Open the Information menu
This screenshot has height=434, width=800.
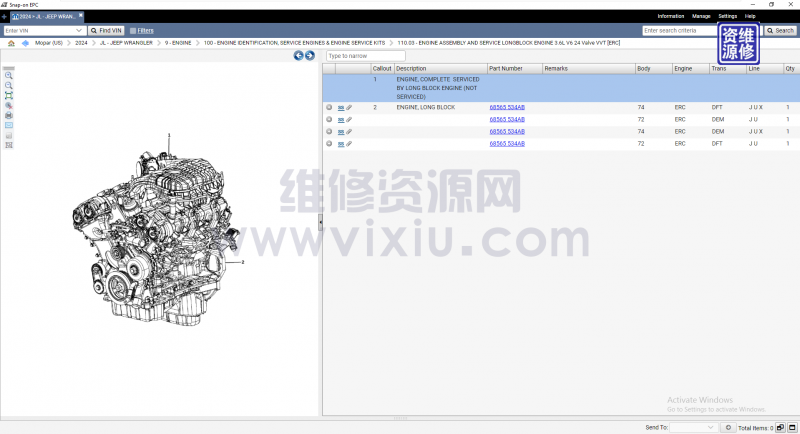(670, 16)
